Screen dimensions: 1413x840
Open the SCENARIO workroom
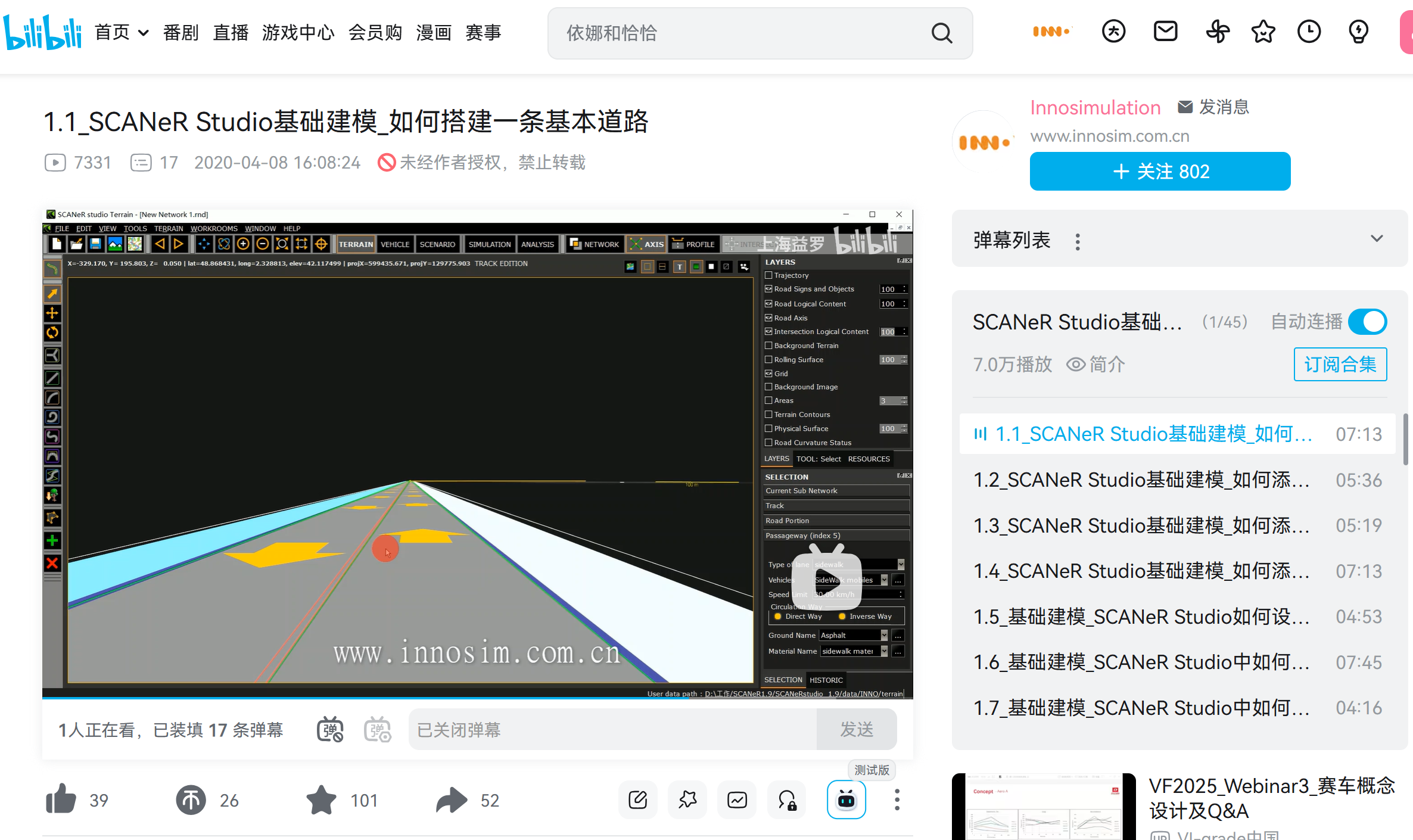pos(437,244)
